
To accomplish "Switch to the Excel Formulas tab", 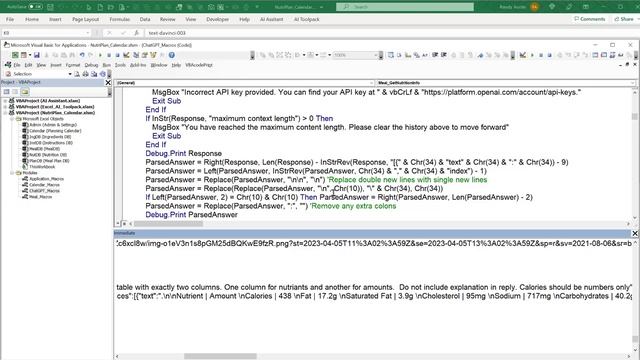I will click(120, 19).
